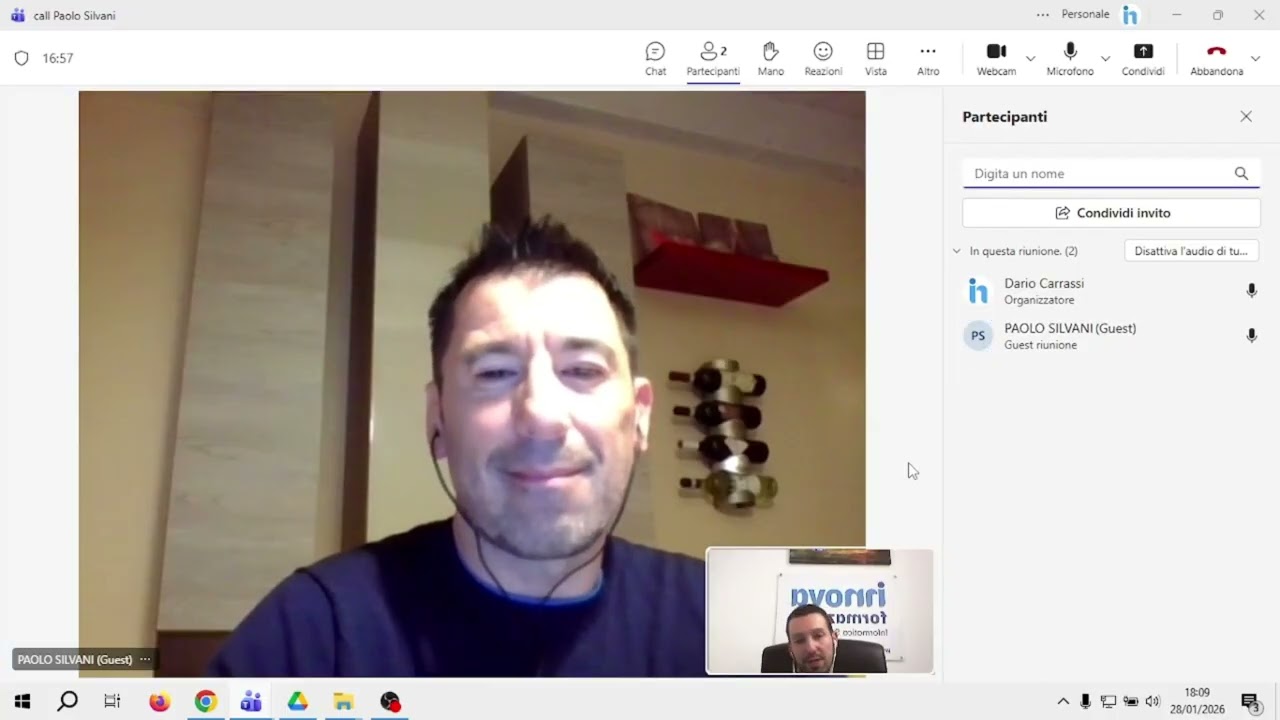Click the recording app taskbar icon
The height and width of the screenshot is (720, 1280).
click(390, 701)
